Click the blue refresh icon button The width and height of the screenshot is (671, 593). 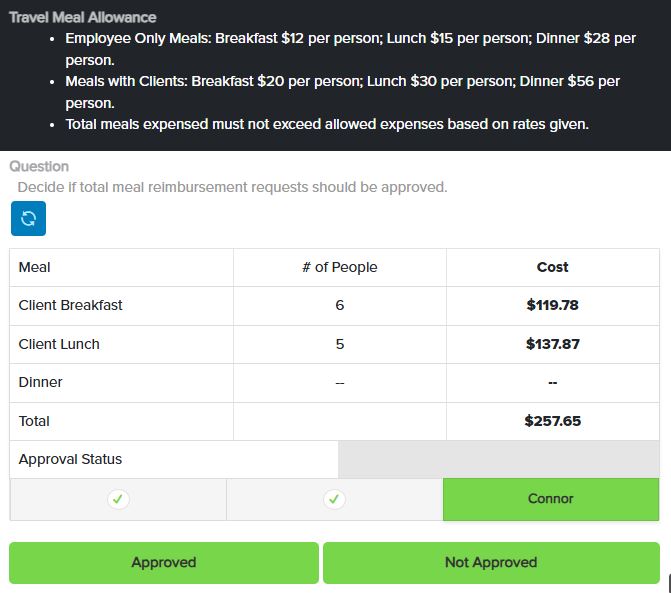28,219
